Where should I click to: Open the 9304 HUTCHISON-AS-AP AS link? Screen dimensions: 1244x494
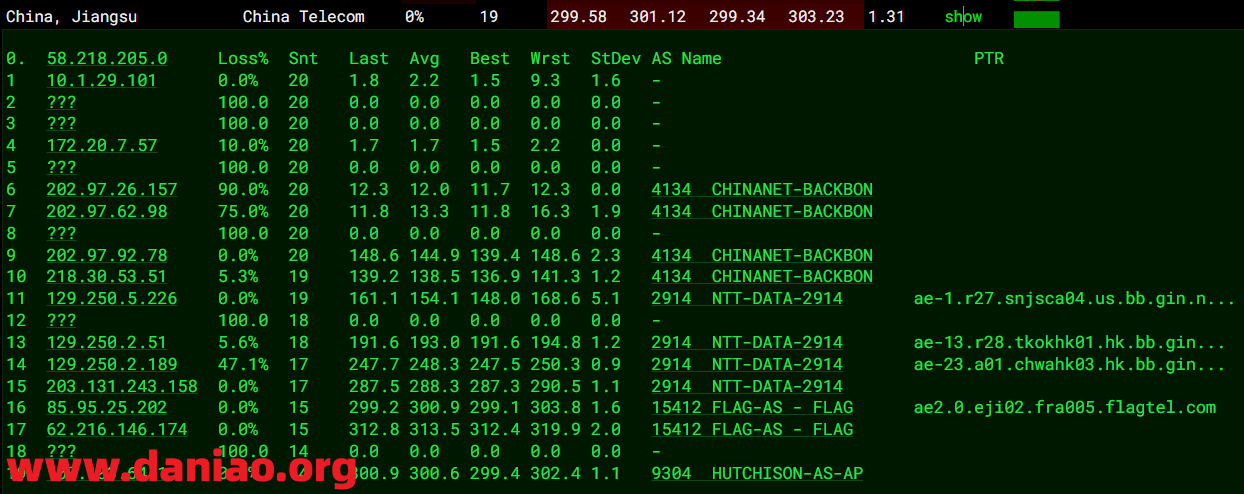tap(757, 473)
